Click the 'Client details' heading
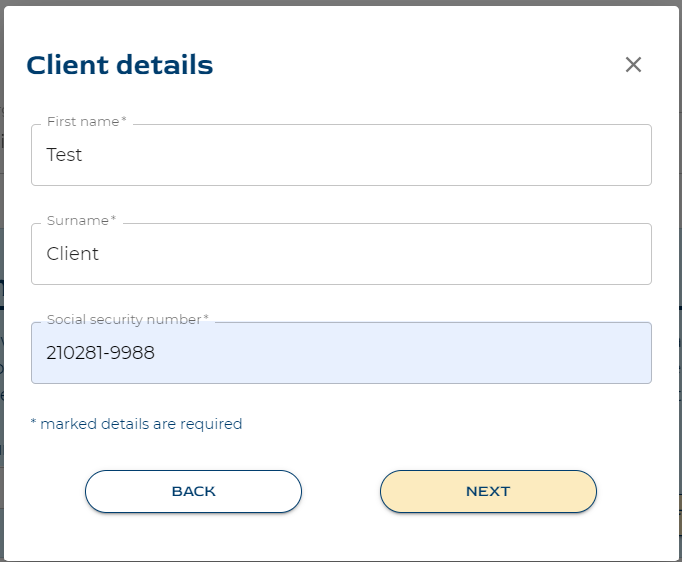Viewport: 682px width, 562px height. point(120,65)
